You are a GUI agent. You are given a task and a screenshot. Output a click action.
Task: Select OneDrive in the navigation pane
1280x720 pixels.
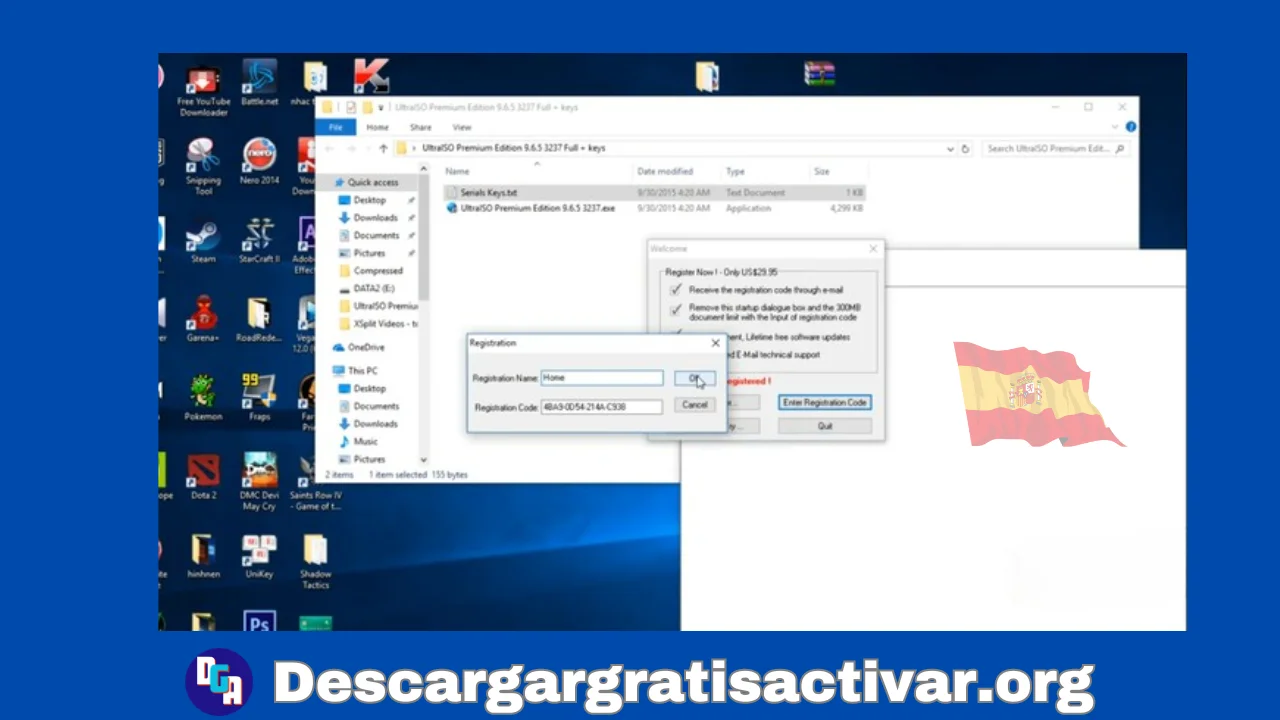365,347
